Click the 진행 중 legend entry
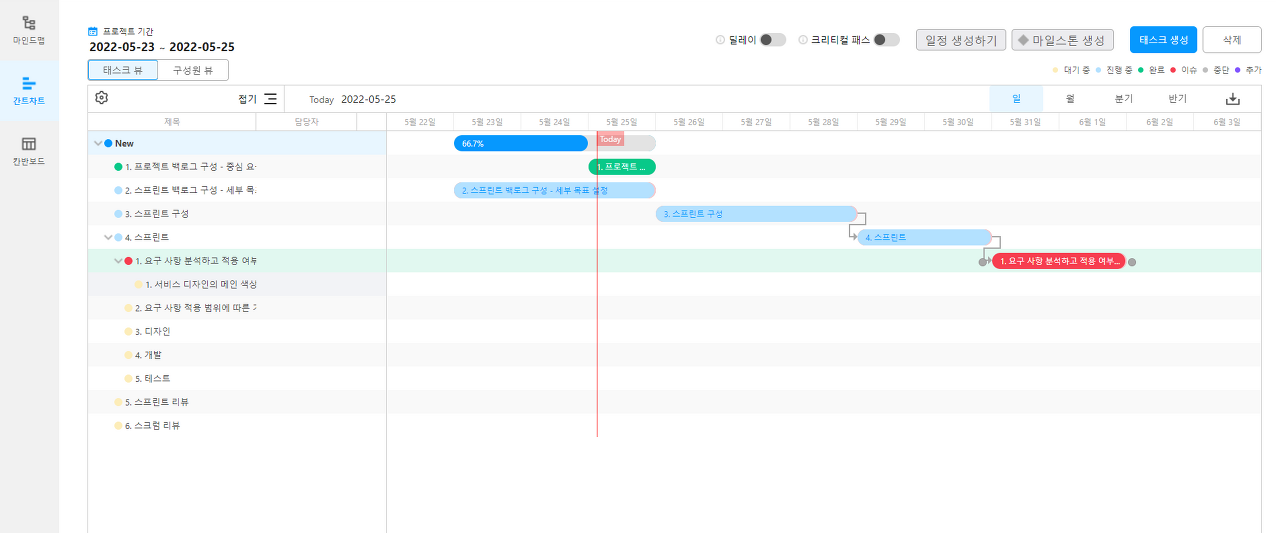This screenshot has height=533, width=1276. [1115, 70]
